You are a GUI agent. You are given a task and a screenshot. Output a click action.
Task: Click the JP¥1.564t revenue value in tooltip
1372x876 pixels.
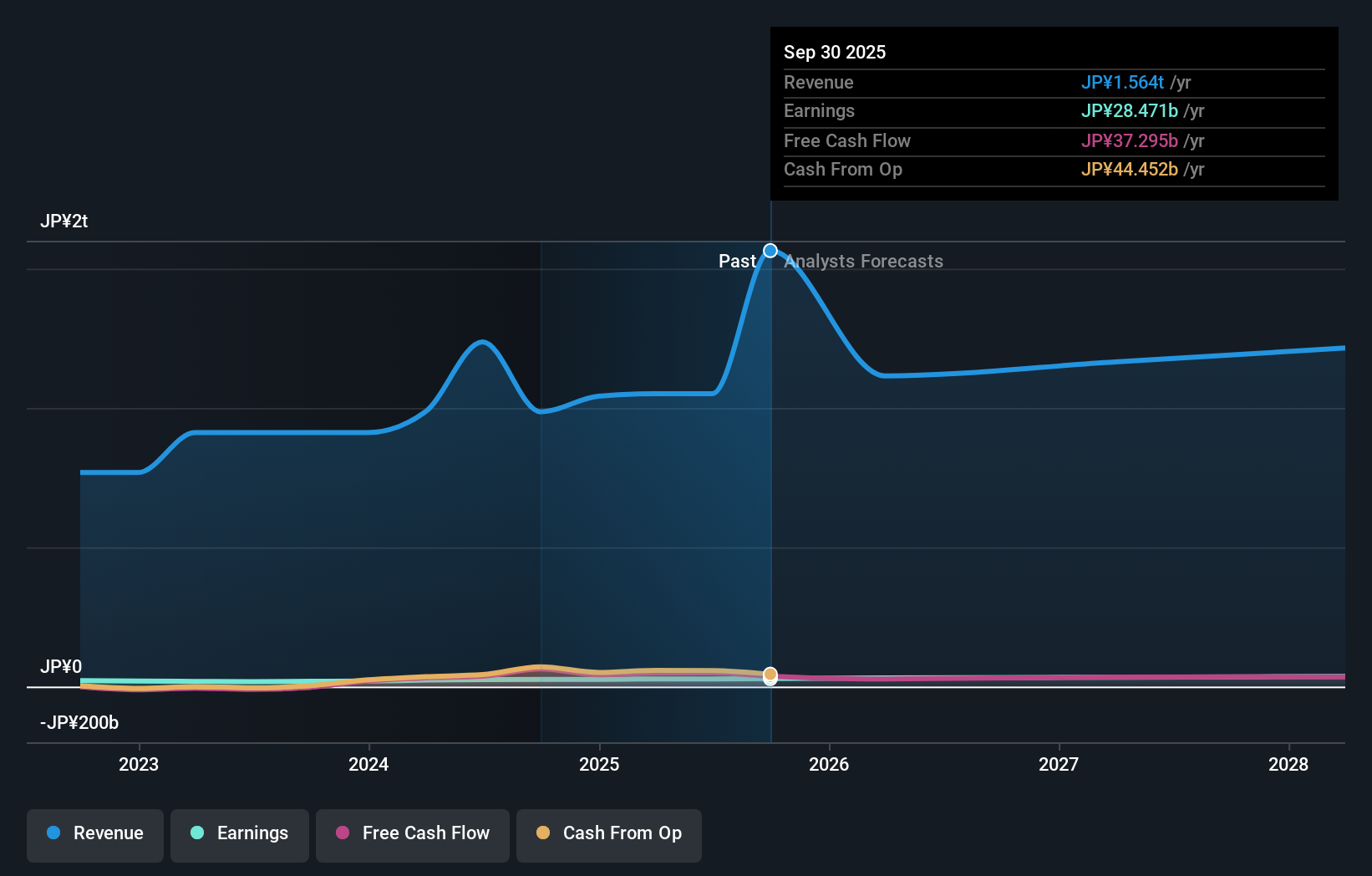tap(1122, 83)
